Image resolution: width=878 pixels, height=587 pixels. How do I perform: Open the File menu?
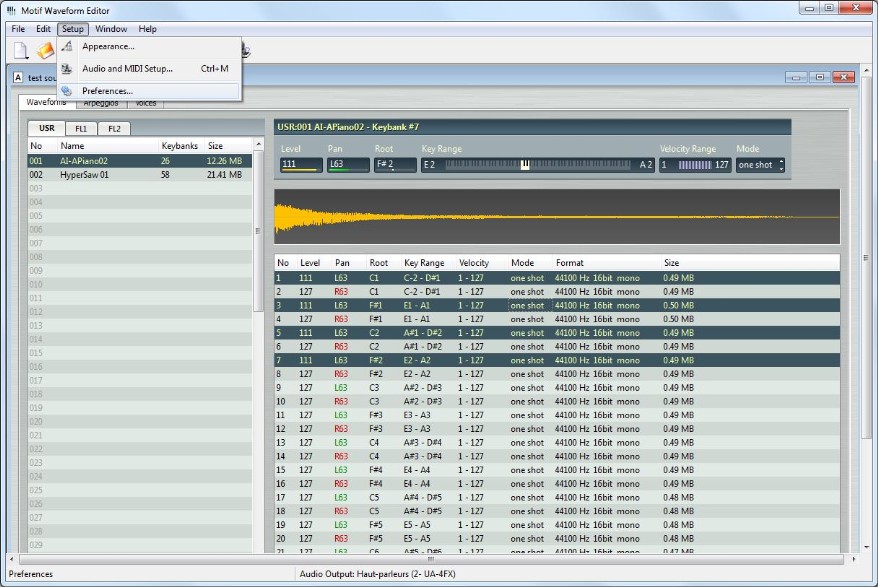pyautogui.click(x=18, y=29)
